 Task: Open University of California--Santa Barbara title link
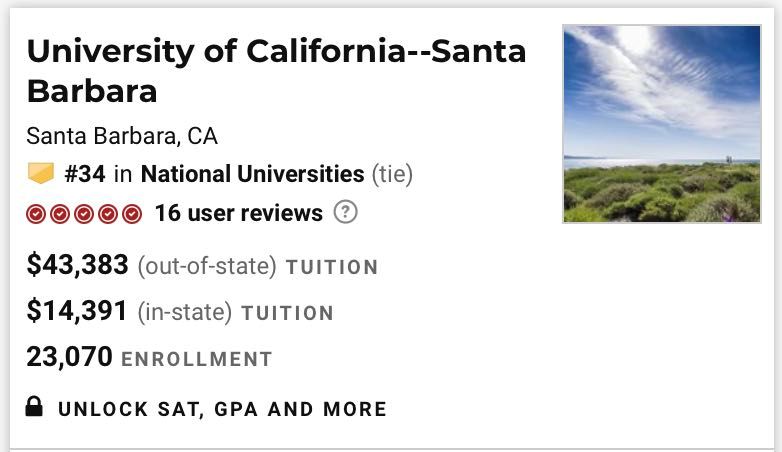(x=276, y=71)
